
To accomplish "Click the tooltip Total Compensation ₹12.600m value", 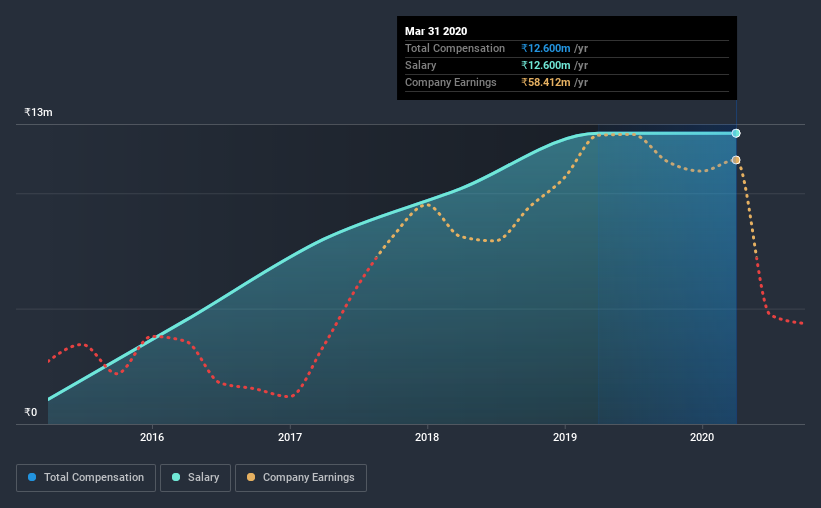I will pos(546,48).
